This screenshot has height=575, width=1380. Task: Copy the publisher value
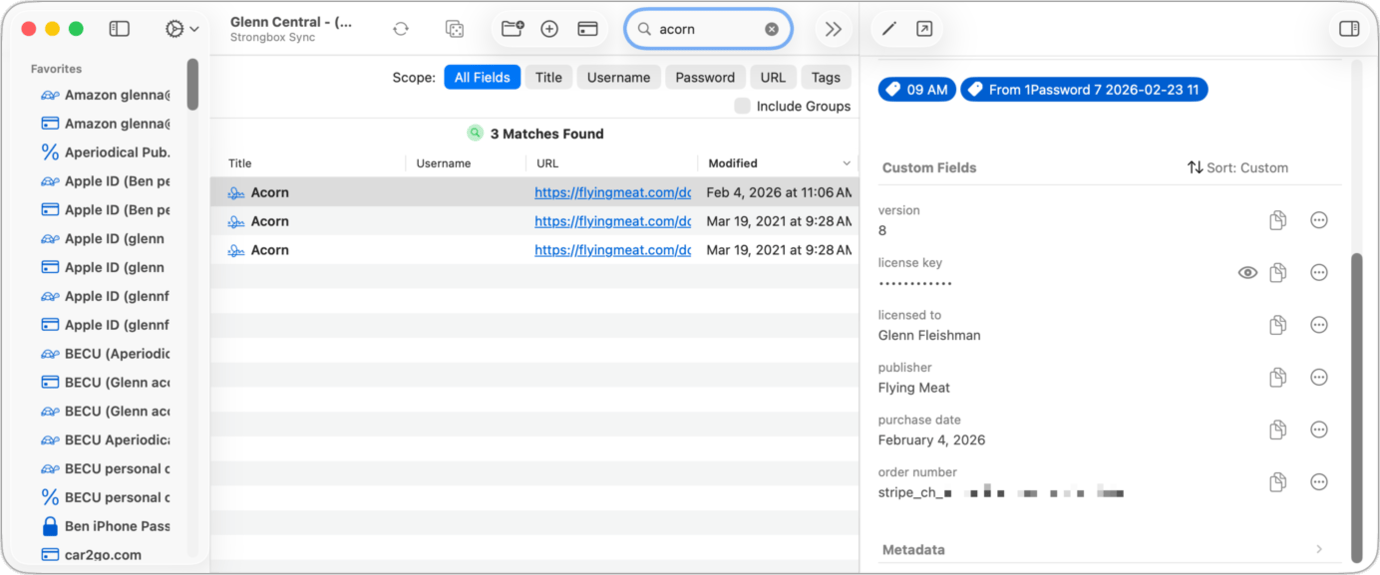tap(1278, 377)
